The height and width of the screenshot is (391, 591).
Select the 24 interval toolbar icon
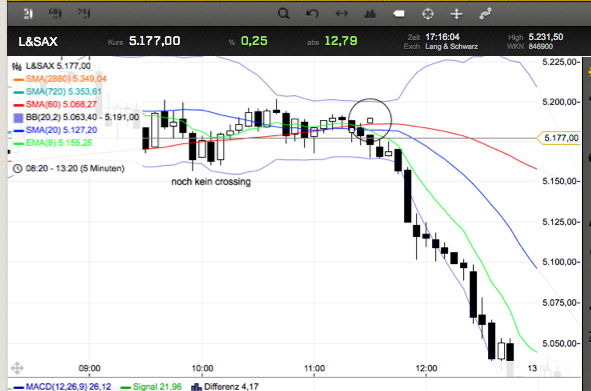(x=84, y=14)
